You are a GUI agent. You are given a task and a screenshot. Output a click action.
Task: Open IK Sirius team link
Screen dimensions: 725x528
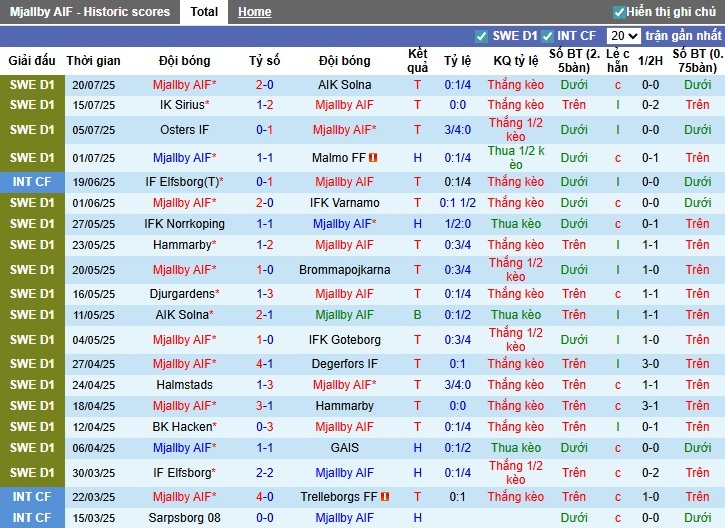coord(184,105)
